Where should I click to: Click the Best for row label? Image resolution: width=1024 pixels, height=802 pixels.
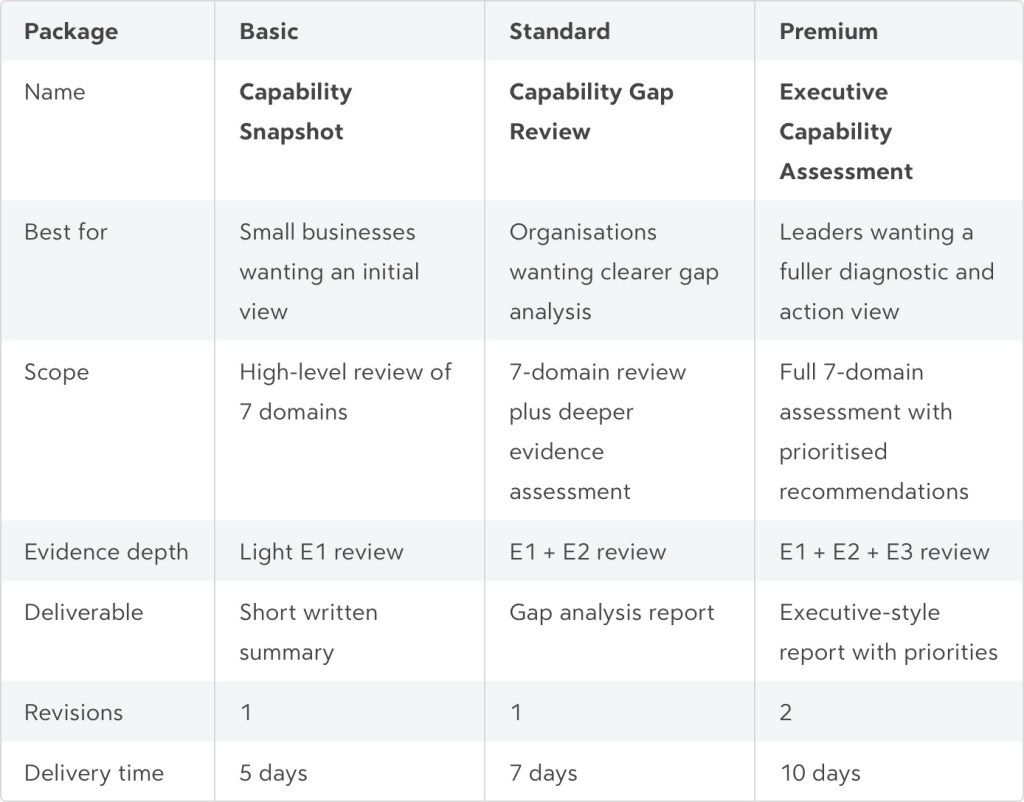66,232
